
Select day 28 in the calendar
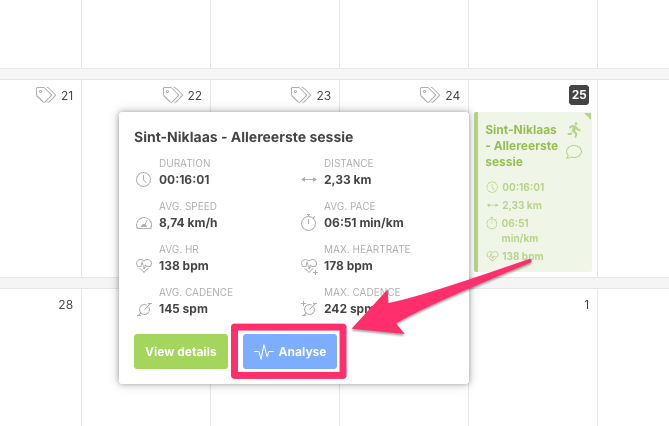[65, 304]
